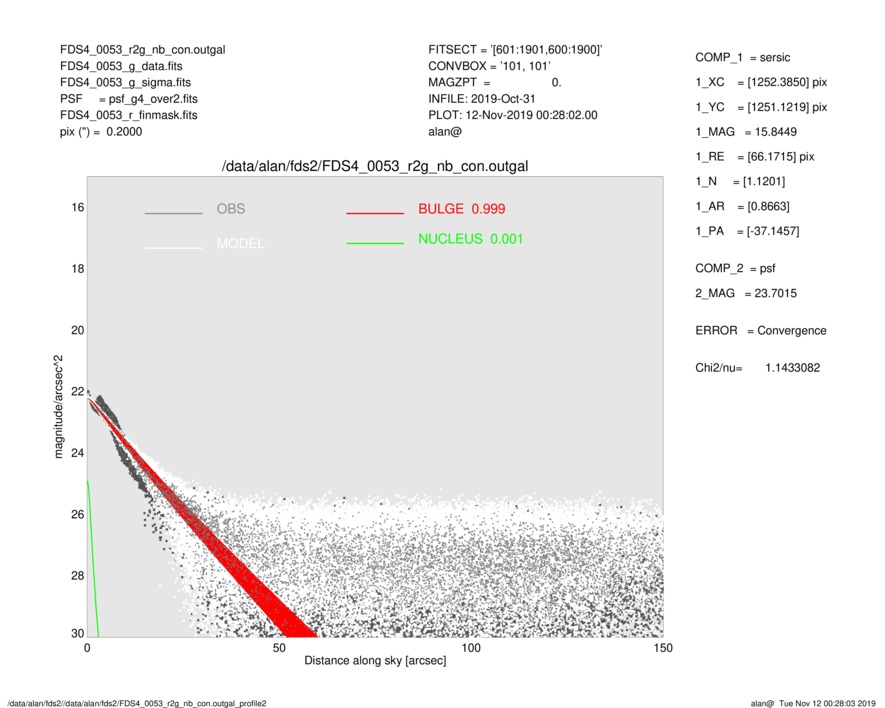This screenshot has width=885, height=708.
Task: Click the x-axis label Distance along sky [arcsec]
Action: [x=375, y=661]
